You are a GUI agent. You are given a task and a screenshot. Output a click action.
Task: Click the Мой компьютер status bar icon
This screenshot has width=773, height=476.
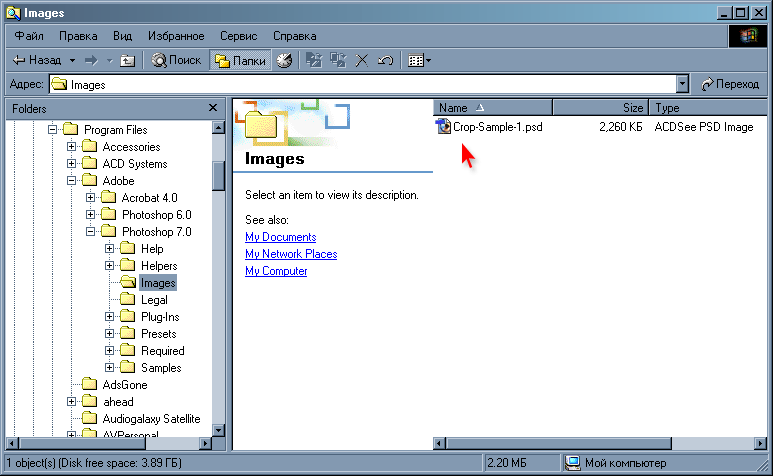point(572,463)
